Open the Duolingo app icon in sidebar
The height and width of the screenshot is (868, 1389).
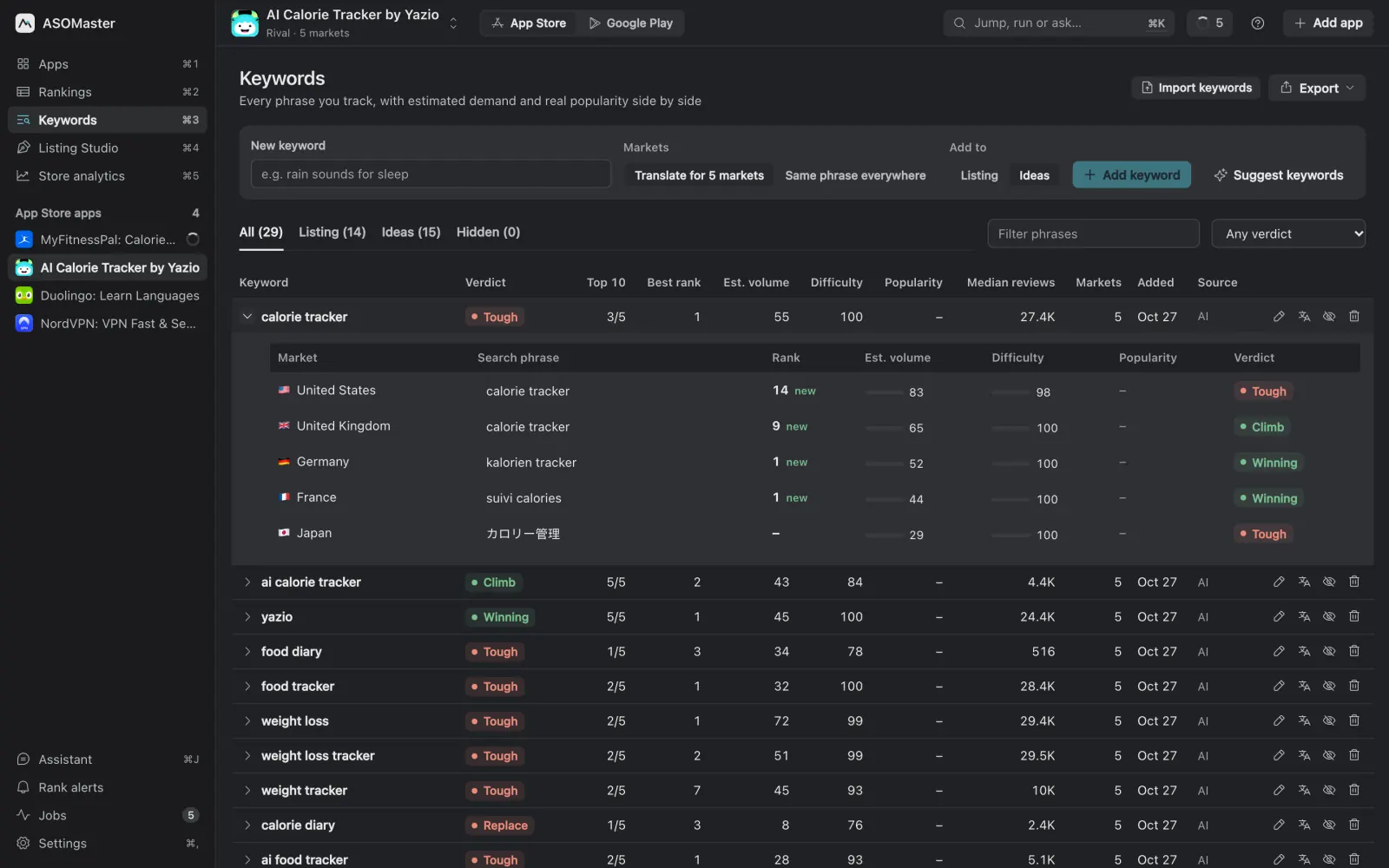tap(24, 296)
